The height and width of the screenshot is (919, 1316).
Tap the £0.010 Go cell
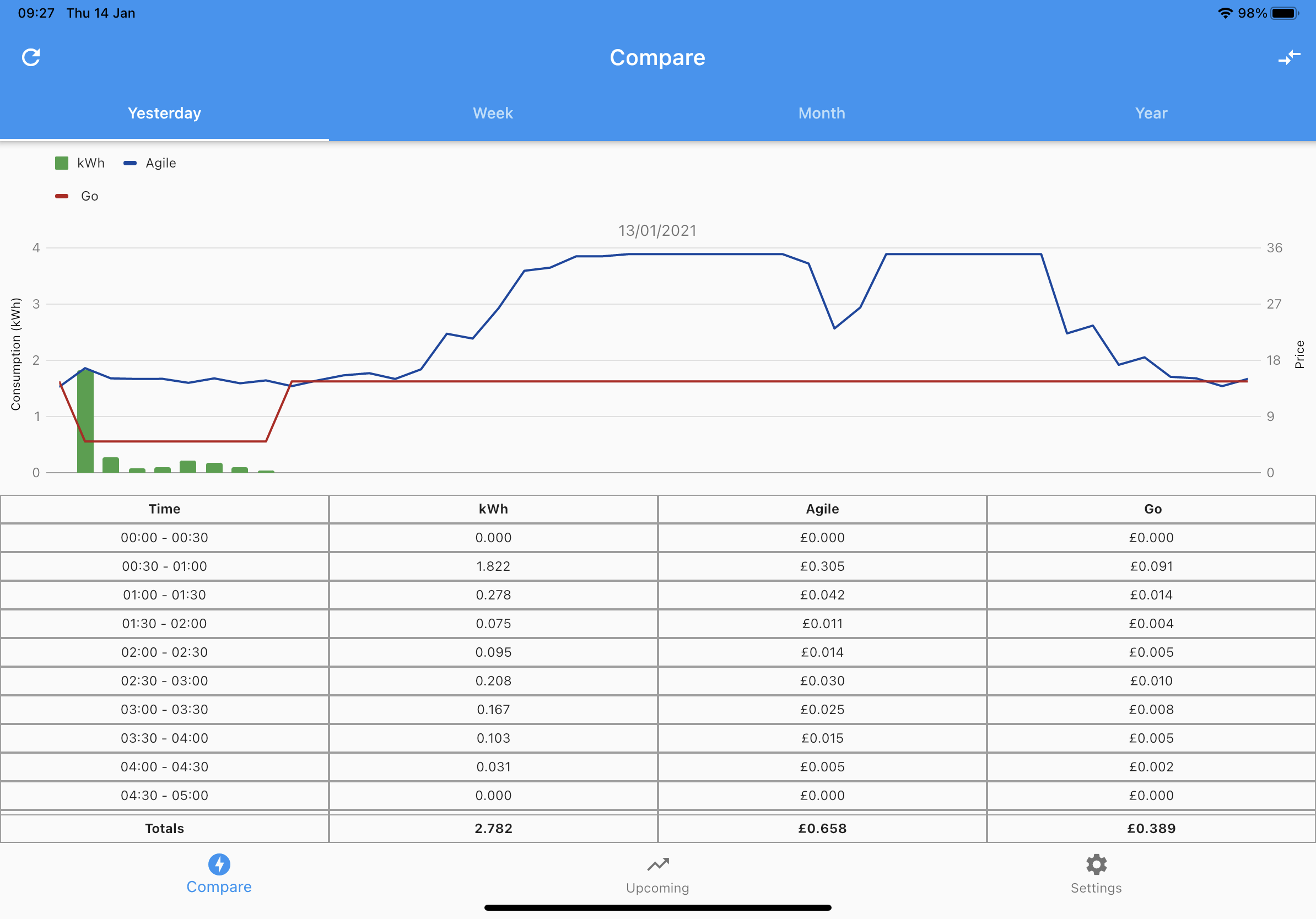pos(1152,680)
